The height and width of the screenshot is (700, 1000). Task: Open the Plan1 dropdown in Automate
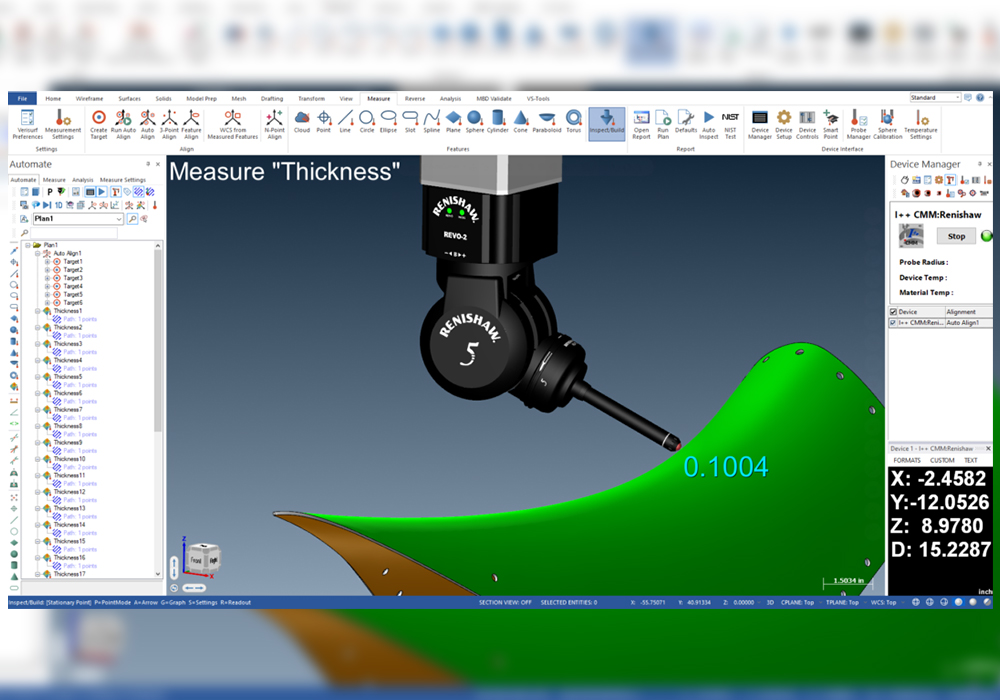[x=119, y=219]
